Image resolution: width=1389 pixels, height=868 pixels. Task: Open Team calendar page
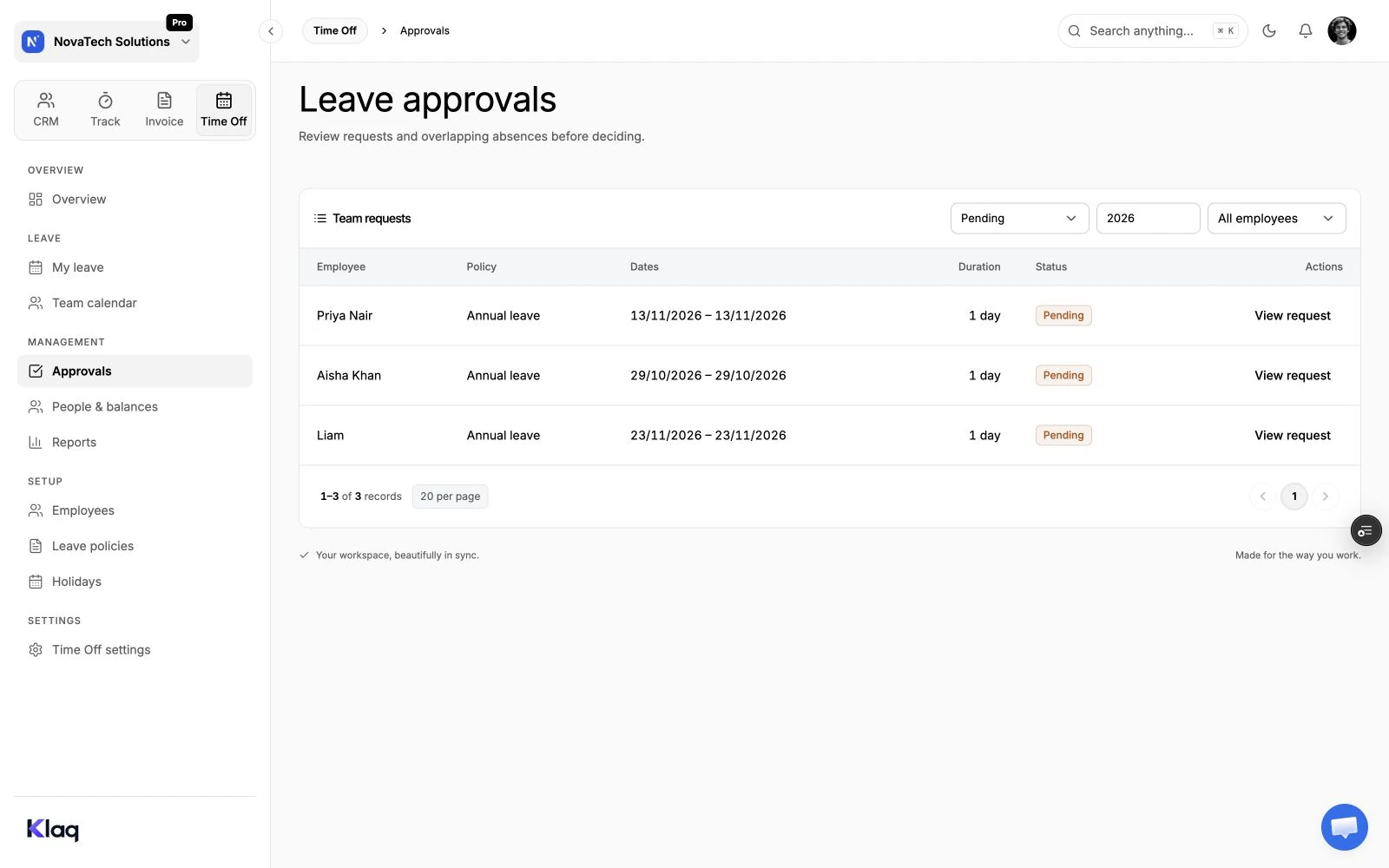pos(135,303)
